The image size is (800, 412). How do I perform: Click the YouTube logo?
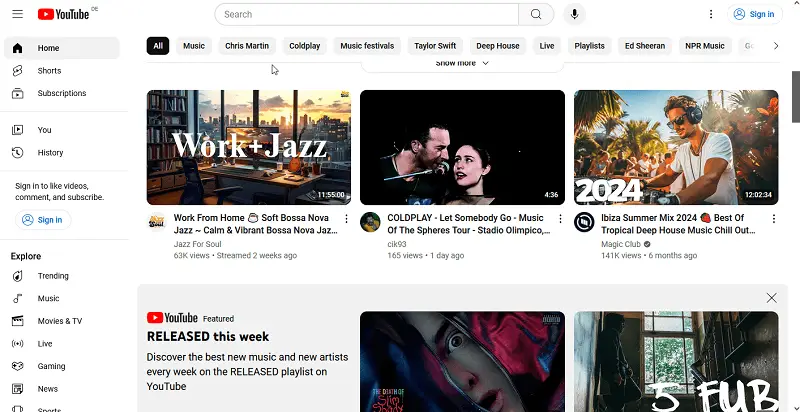[x=63, y=14]
